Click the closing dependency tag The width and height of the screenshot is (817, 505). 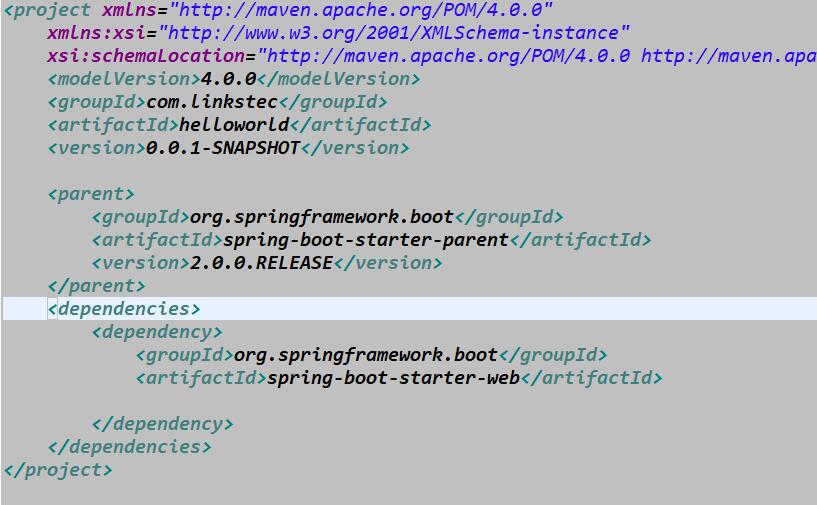163,424
